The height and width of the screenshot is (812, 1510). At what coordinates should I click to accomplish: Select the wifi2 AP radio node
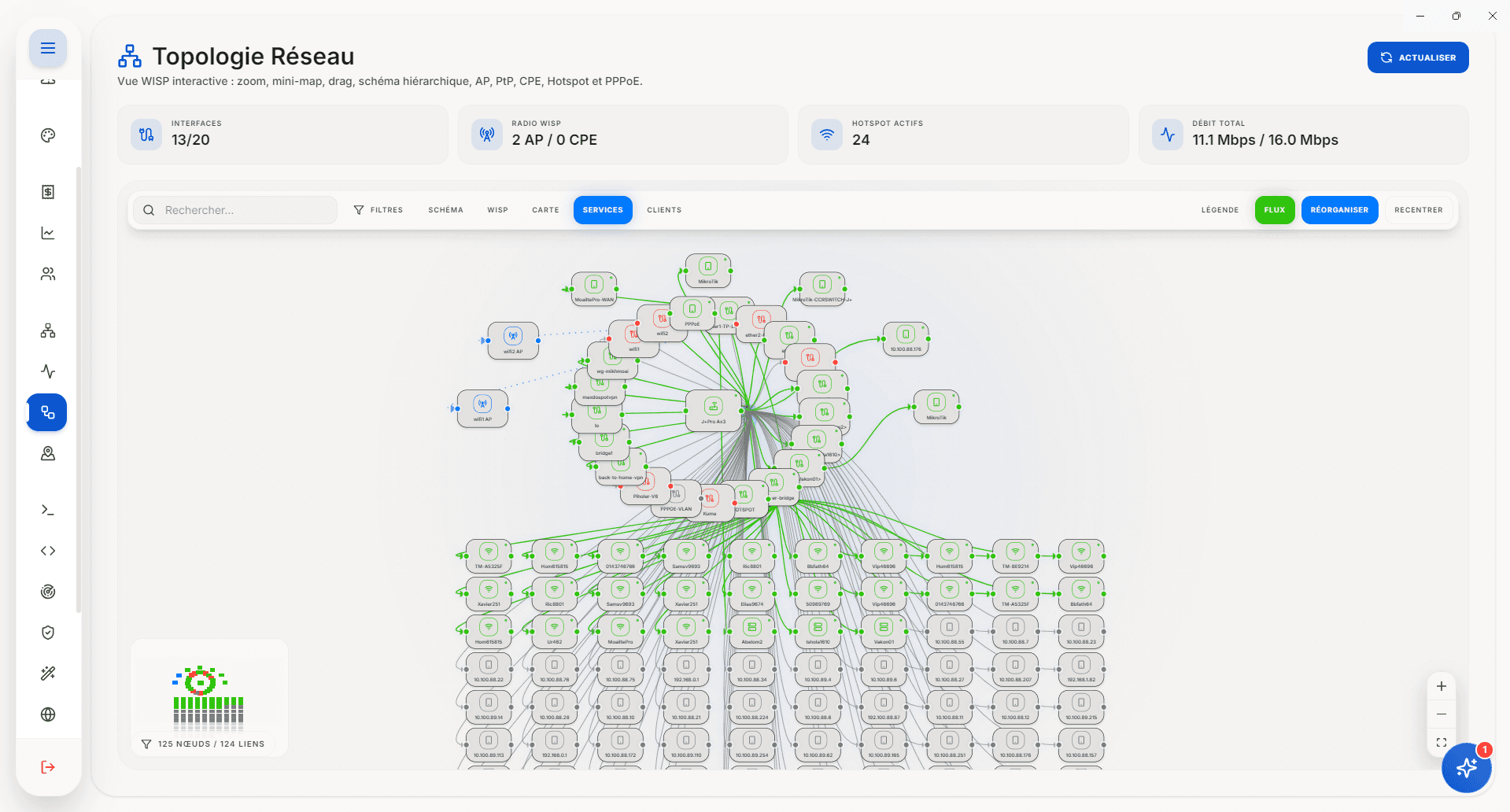513,341
